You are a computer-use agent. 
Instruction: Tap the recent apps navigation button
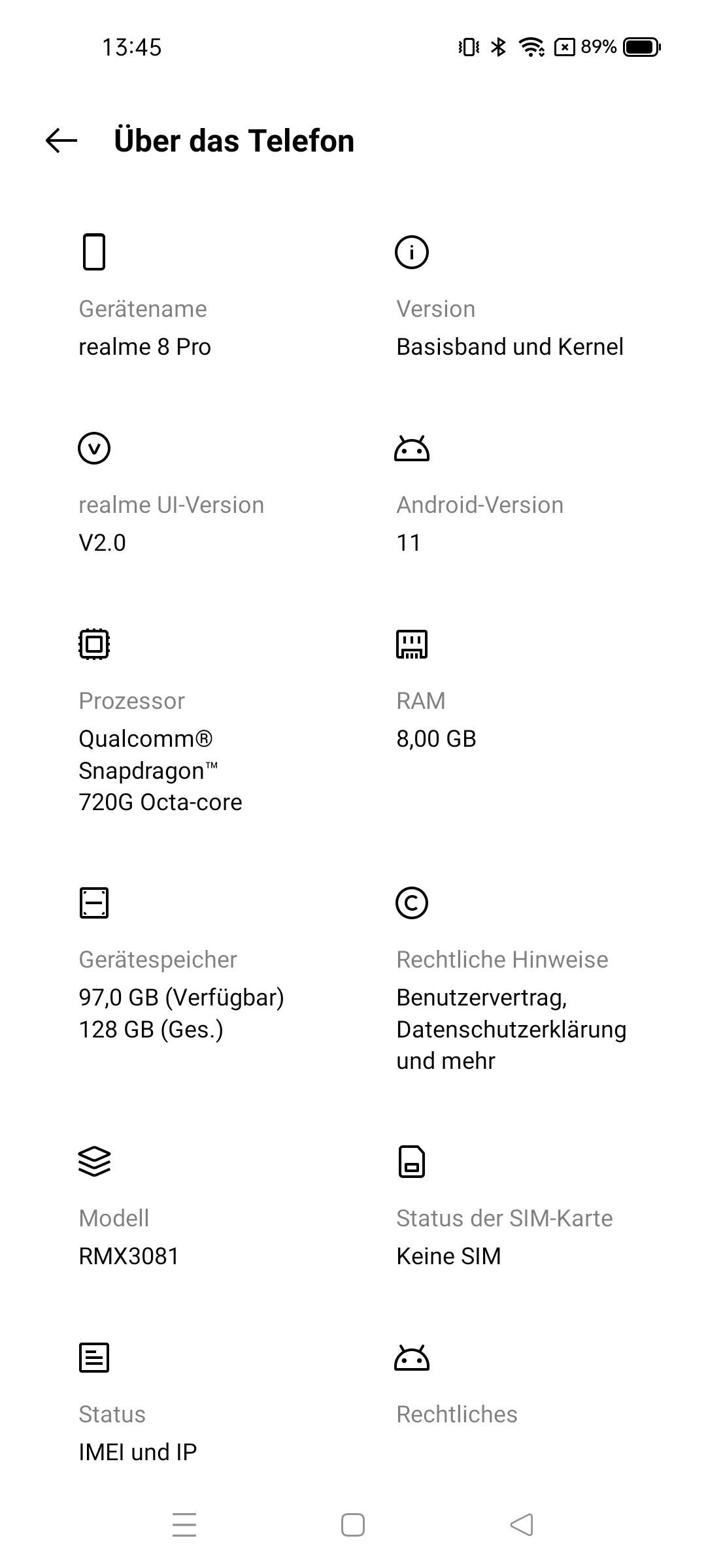184,1525
